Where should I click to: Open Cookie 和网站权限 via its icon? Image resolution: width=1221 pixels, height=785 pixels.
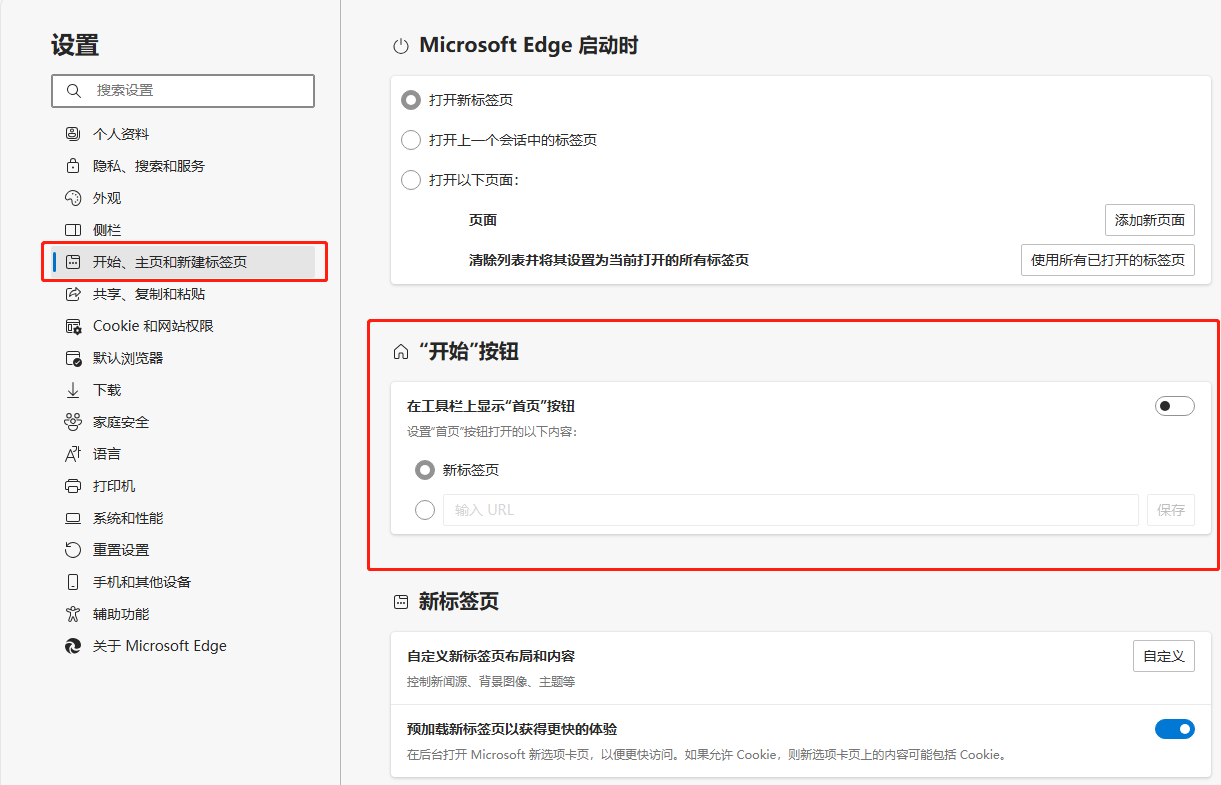(x=73, y=325)
